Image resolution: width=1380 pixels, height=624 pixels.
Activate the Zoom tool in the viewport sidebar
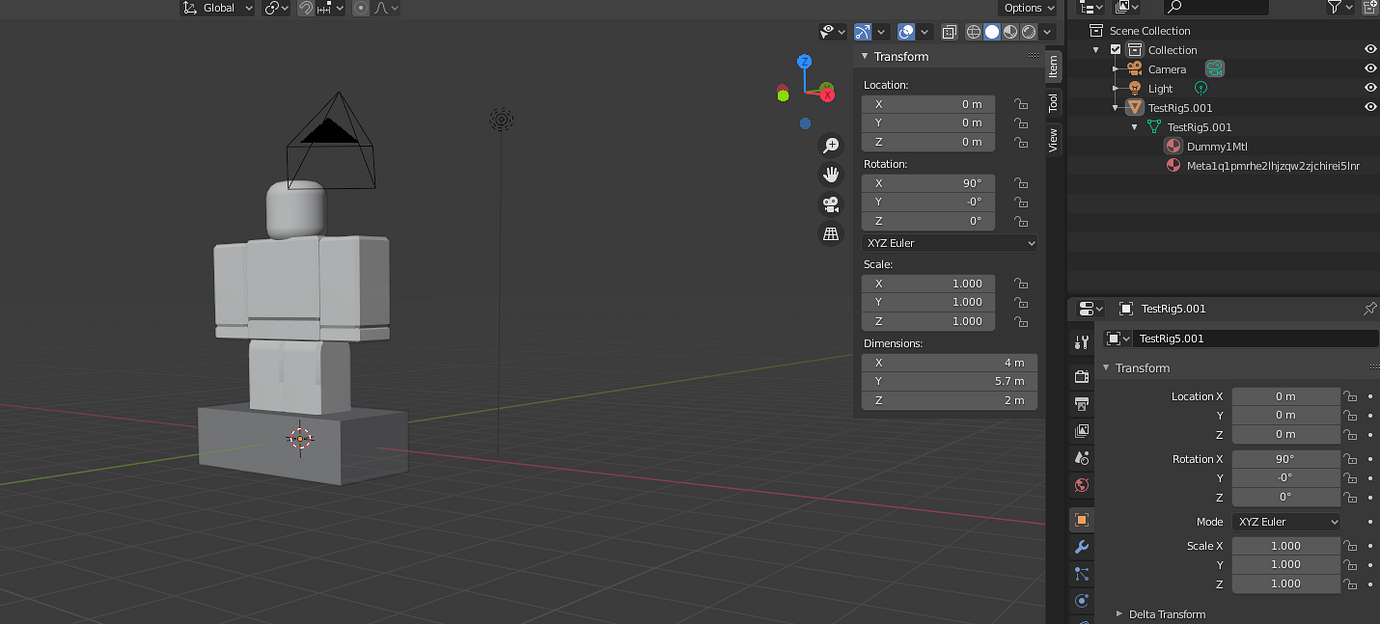pos(830,145)
